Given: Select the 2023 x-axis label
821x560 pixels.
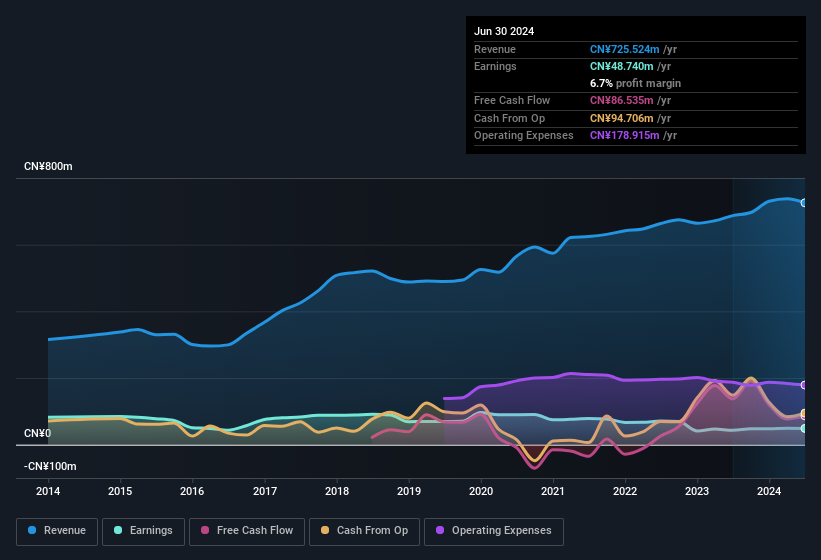Looking at the screenshot, I should [x=697, y=491].
